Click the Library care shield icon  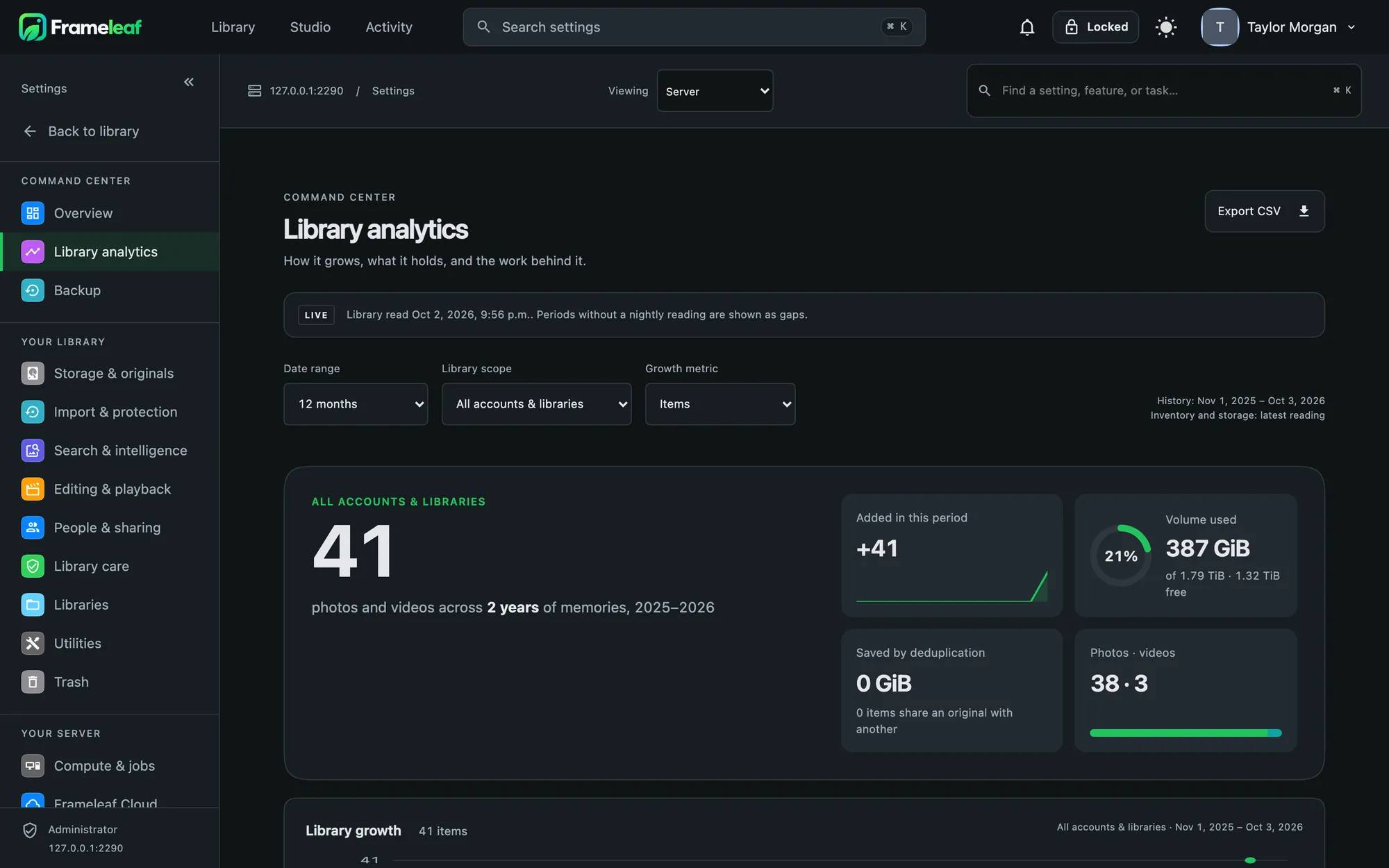[33, 566]
